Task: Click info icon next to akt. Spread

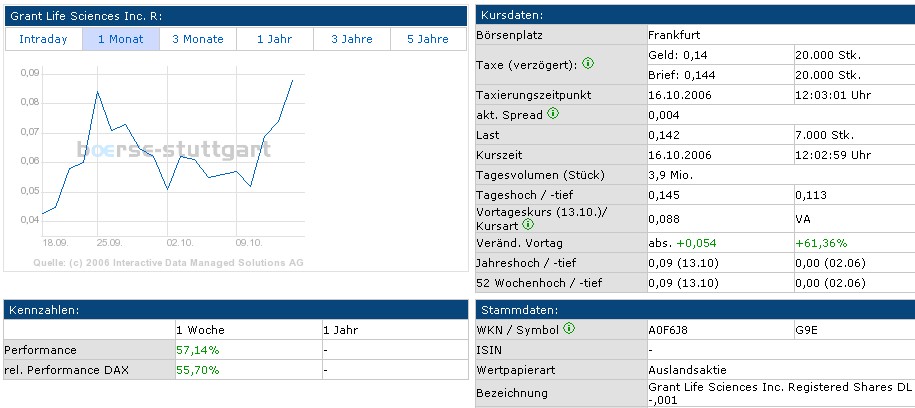Action: (x=553, y=114)
